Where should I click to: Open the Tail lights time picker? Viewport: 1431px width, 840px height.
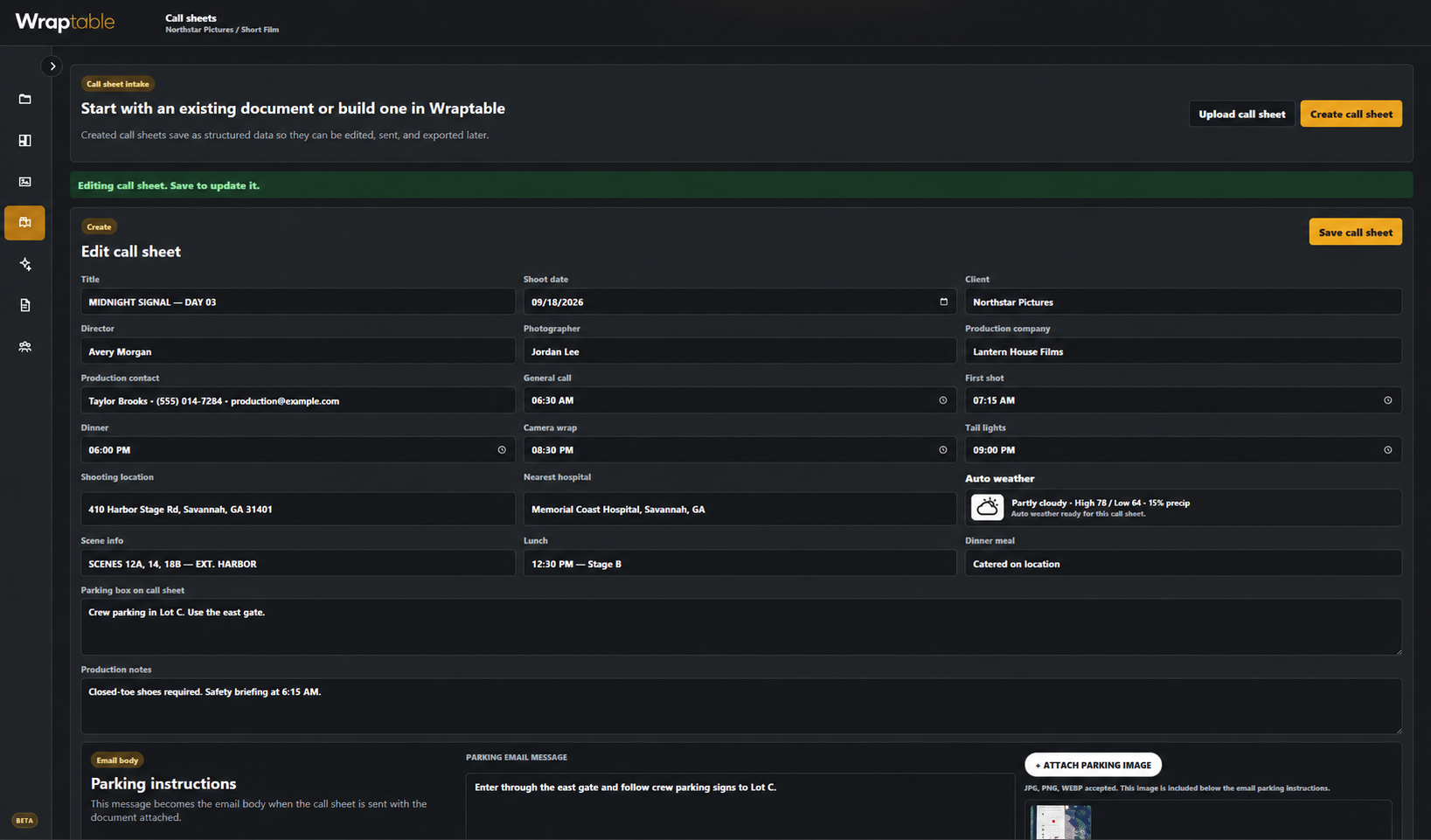(x=1387, y=450)
